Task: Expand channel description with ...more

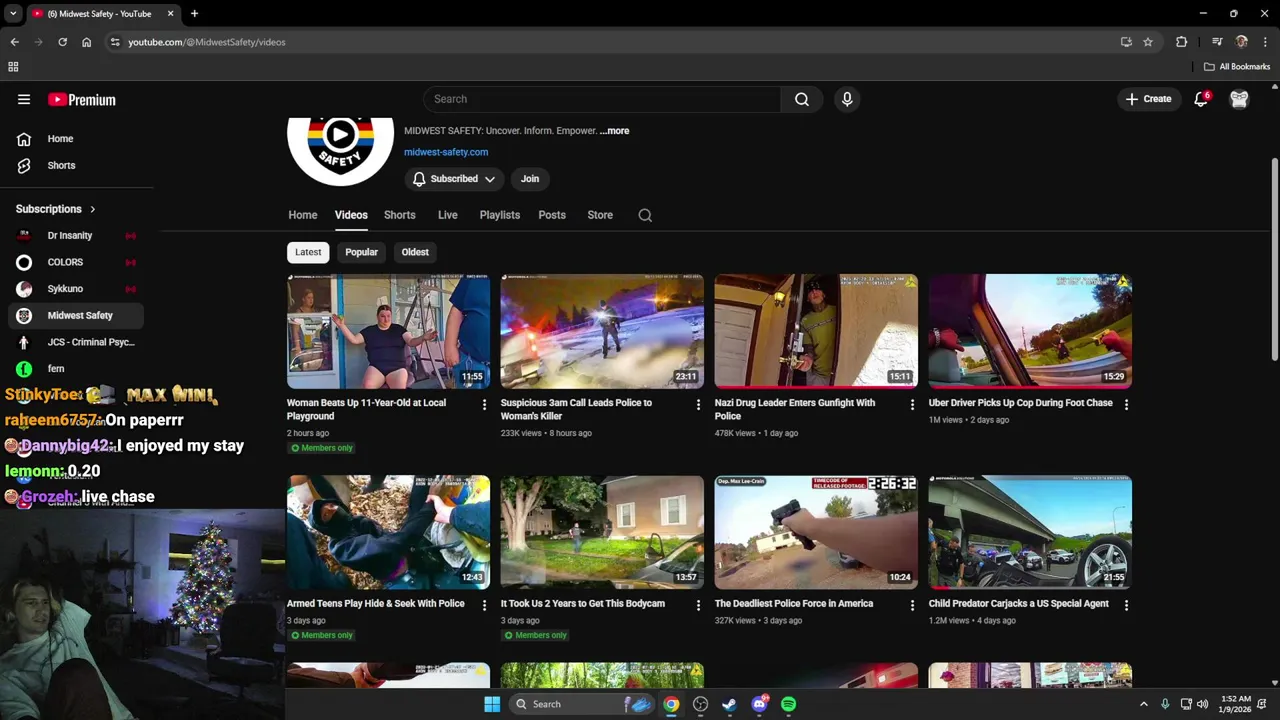Action: click(615, 131)
